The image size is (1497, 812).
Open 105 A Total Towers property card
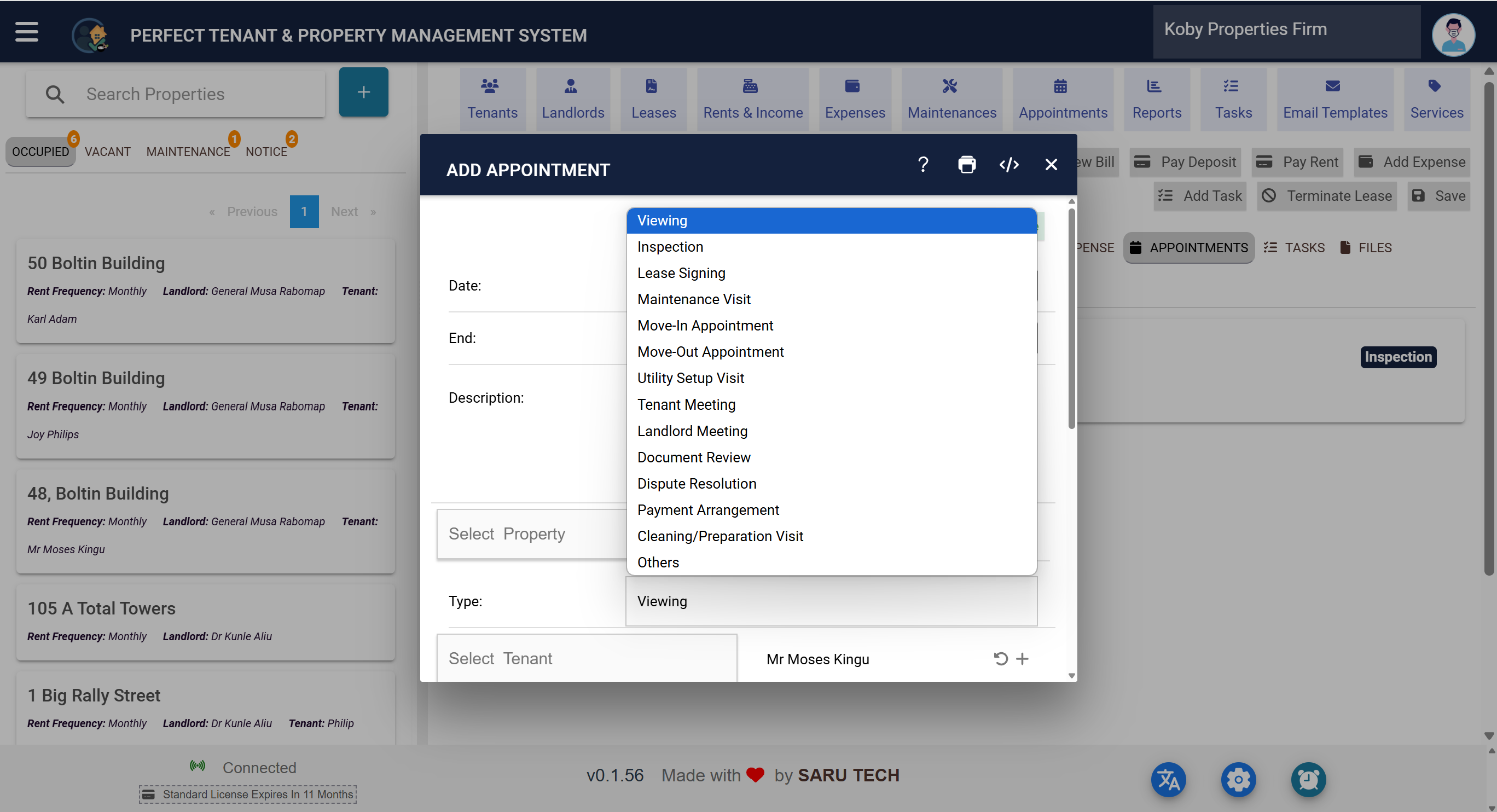pos(206,622)
